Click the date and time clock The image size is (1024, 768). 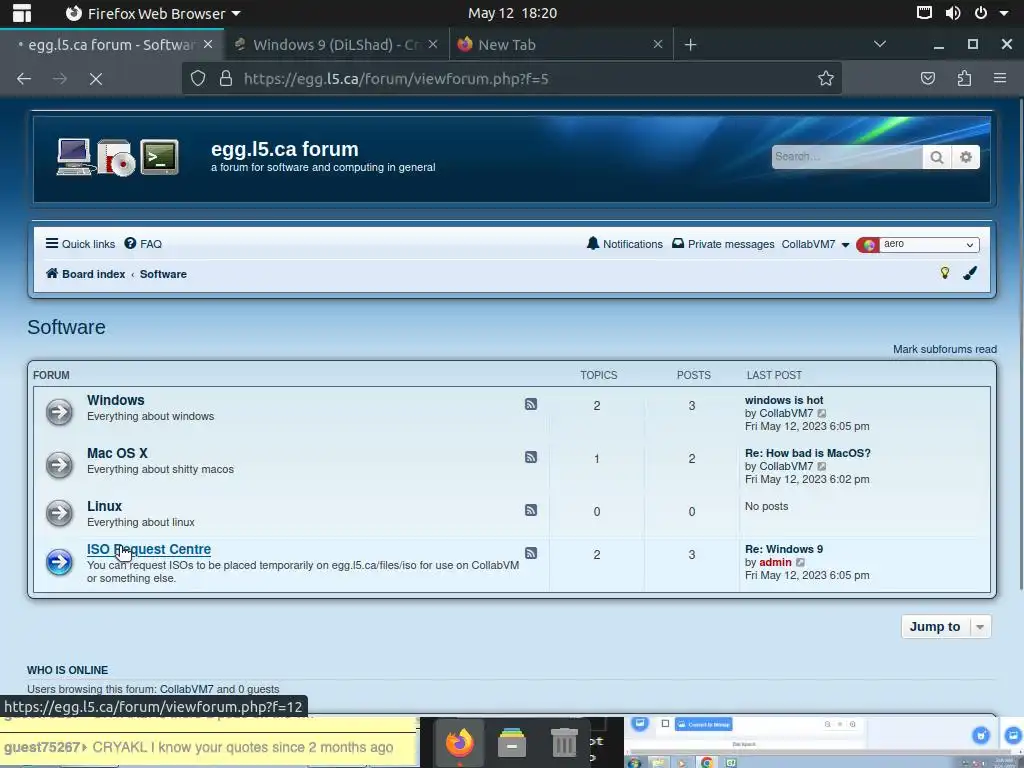click(x=512, y=13)
